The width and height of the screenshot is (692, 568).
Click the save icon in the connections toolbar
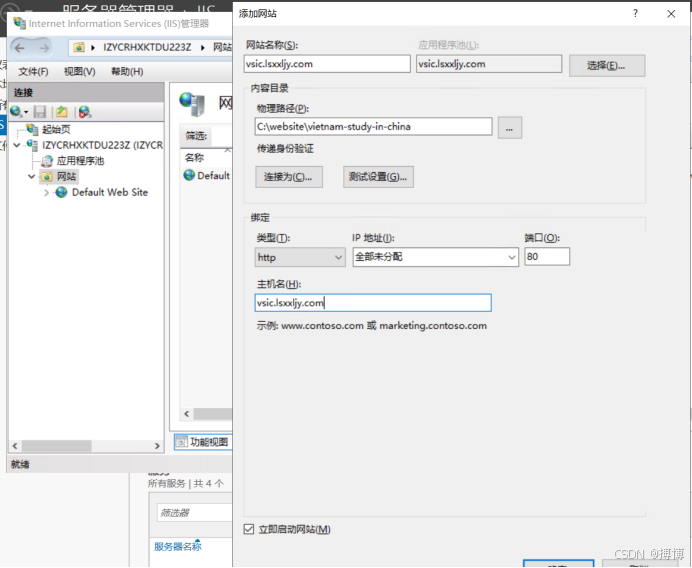[x=40, y=112]
